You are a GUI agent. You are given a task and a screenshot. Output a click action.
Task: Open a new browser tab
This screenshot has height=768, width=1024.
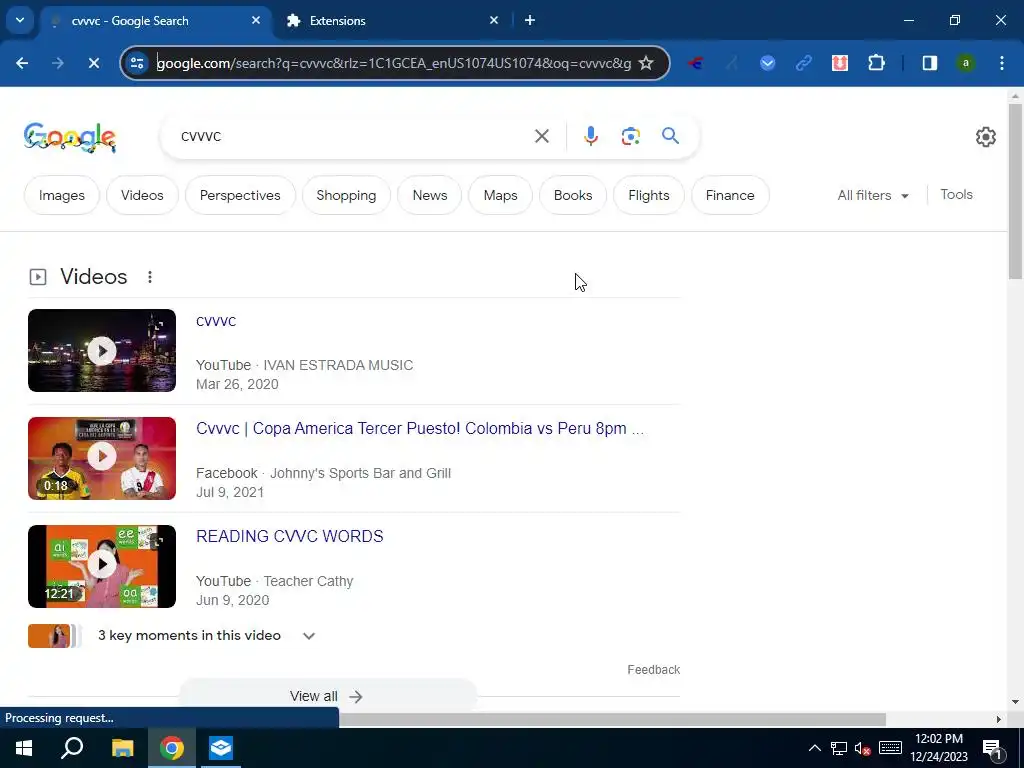[530, 20]
